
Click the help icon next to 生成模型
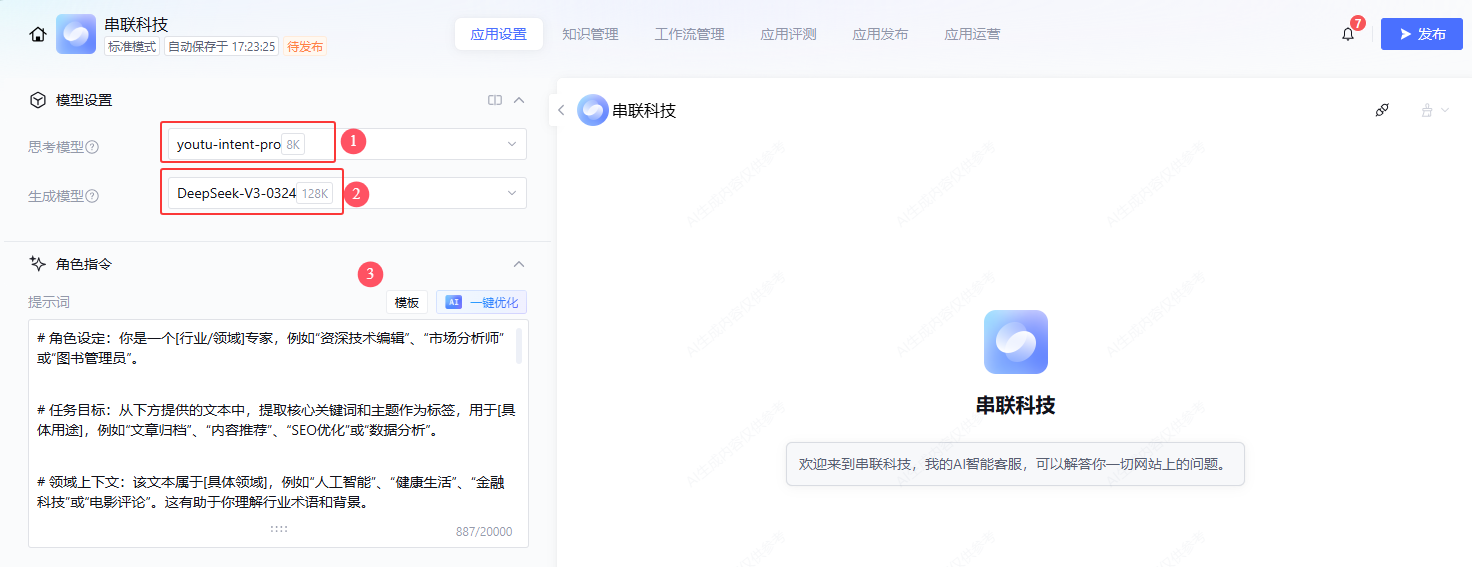(92, 196)
